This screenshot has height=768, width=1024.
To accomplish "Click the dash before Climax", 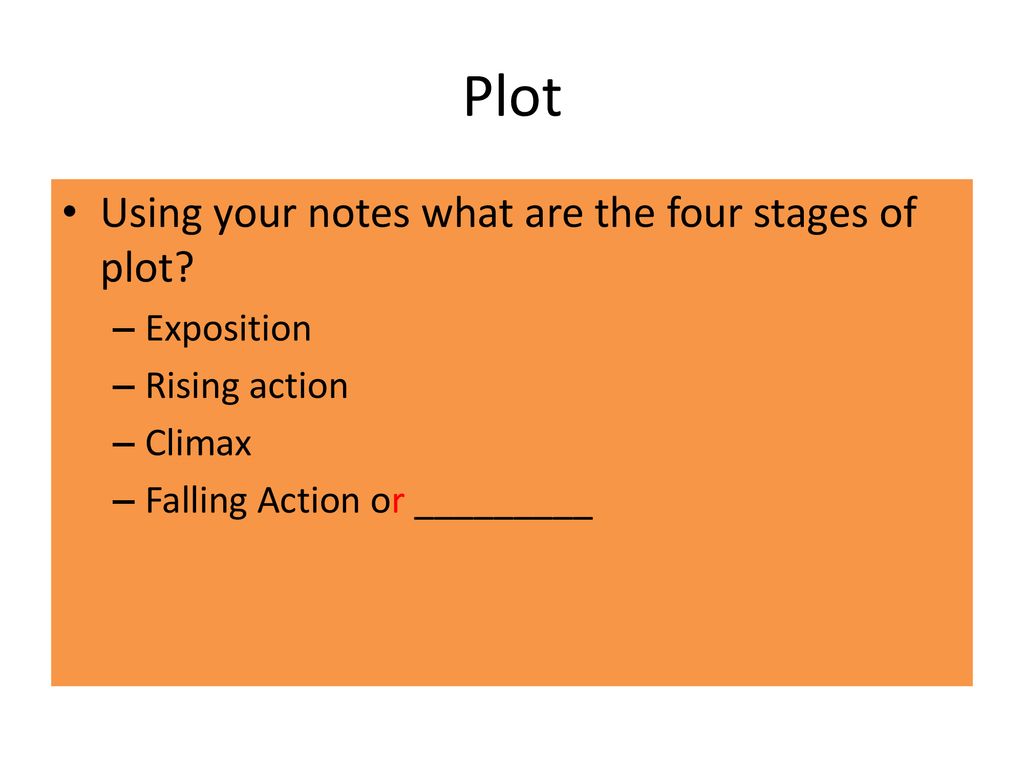I will point(123,445).
